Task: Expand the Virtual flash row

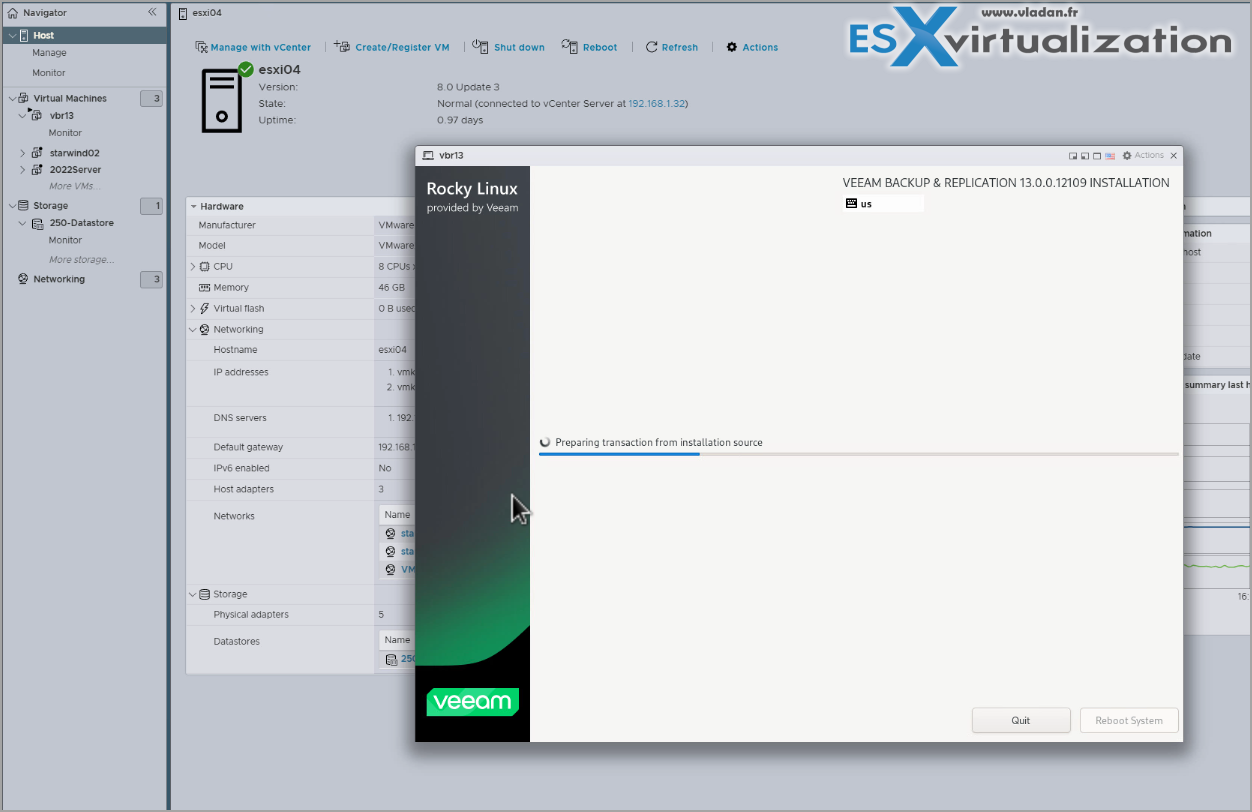Action: click(193, 309)
